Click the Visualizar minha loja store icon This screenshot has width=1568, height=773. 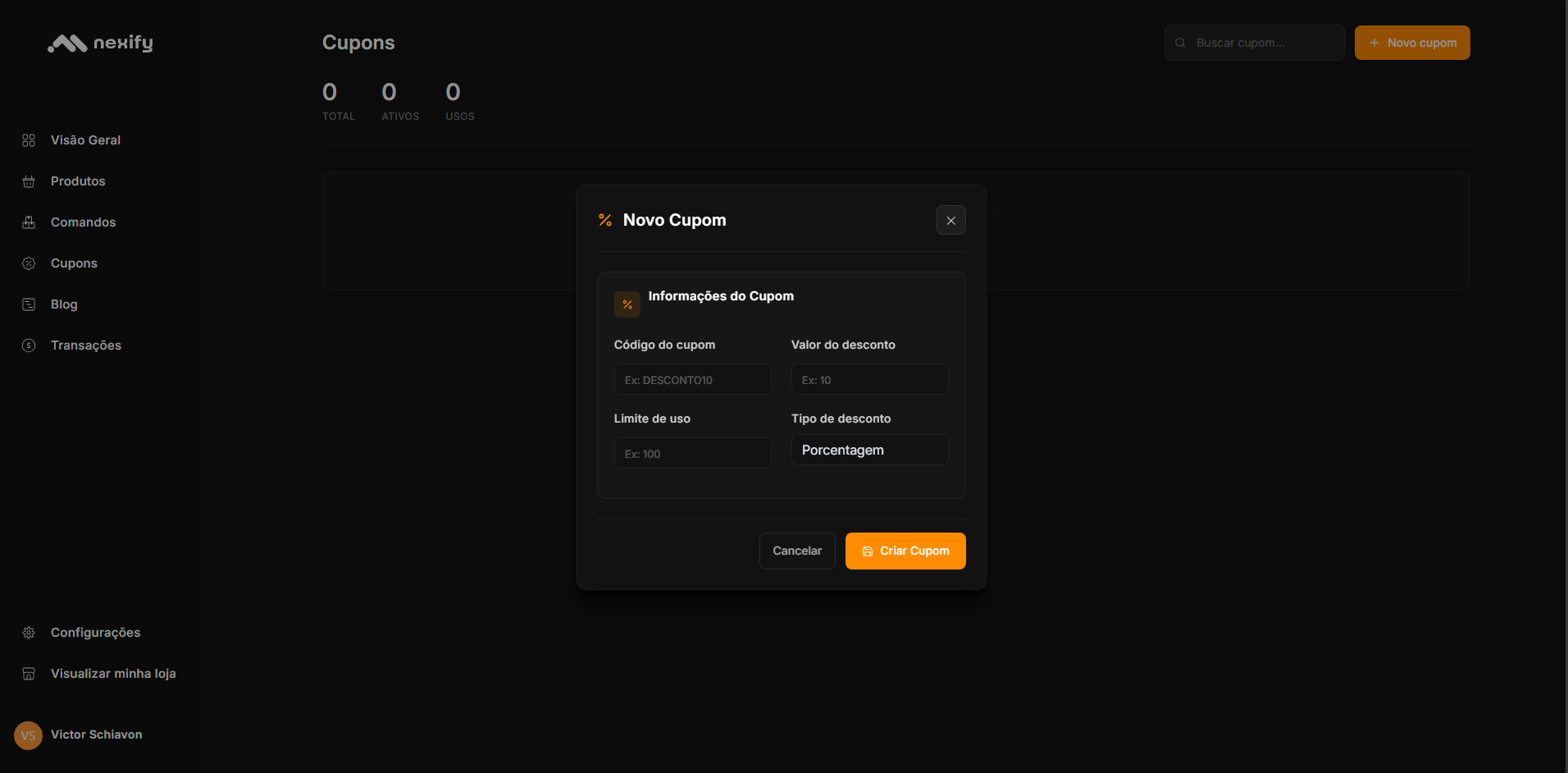(x=29, y=674)
